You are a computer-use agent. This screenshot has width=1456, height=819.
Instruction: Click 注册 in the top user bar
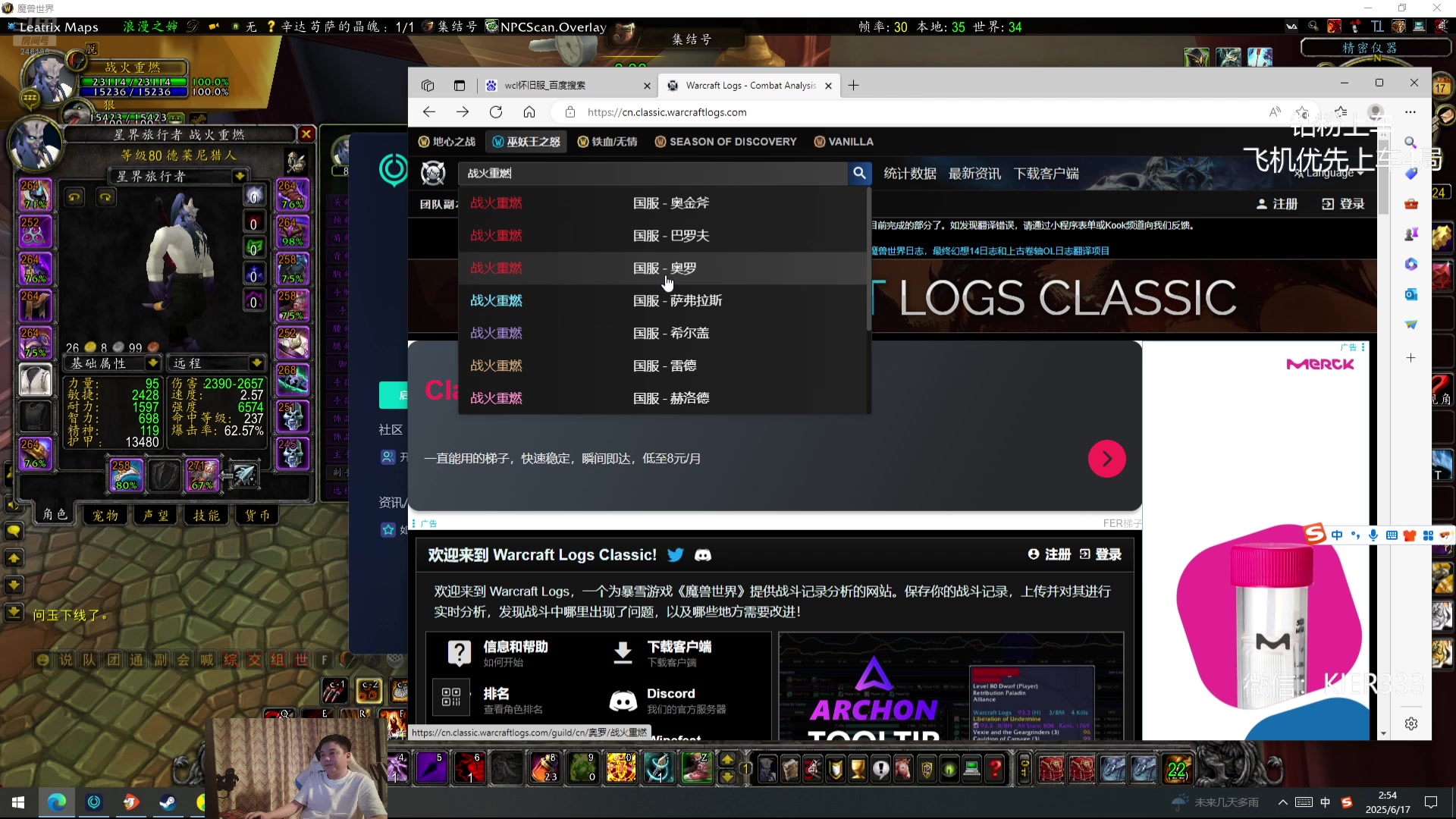(1277, 204)
